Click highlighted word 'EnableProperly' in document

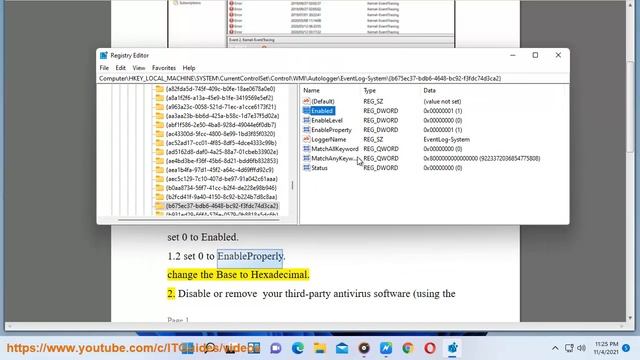[x=250, y=256]
